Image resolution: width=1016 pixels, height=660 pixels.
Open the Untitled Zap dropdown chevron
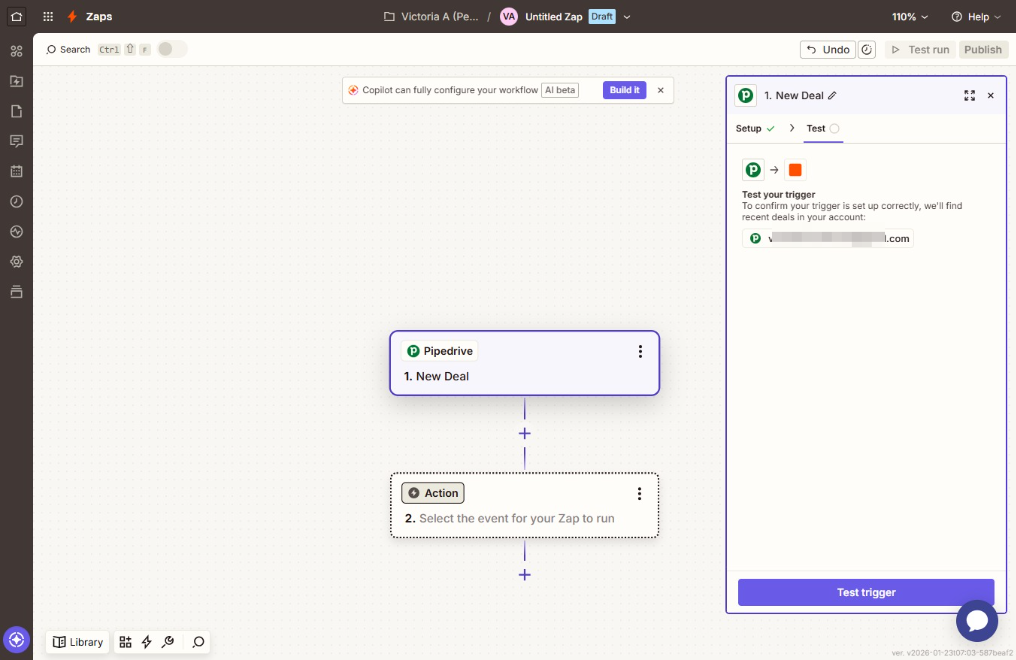click(x=627, y=17)
